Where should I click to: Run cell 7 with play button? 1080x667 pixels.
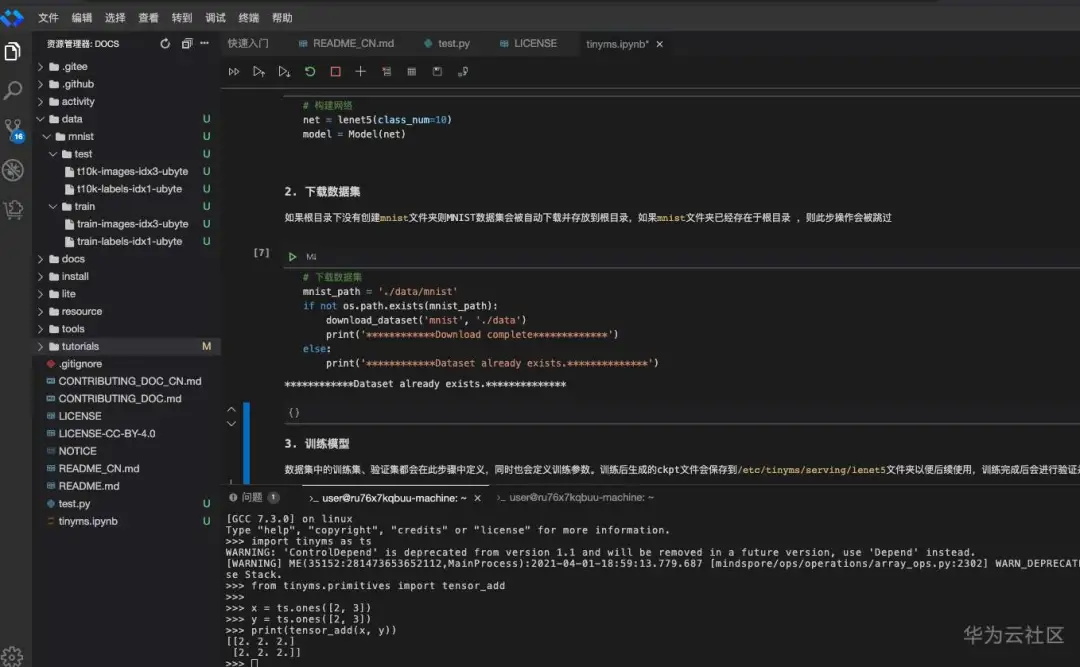point(293,257)
